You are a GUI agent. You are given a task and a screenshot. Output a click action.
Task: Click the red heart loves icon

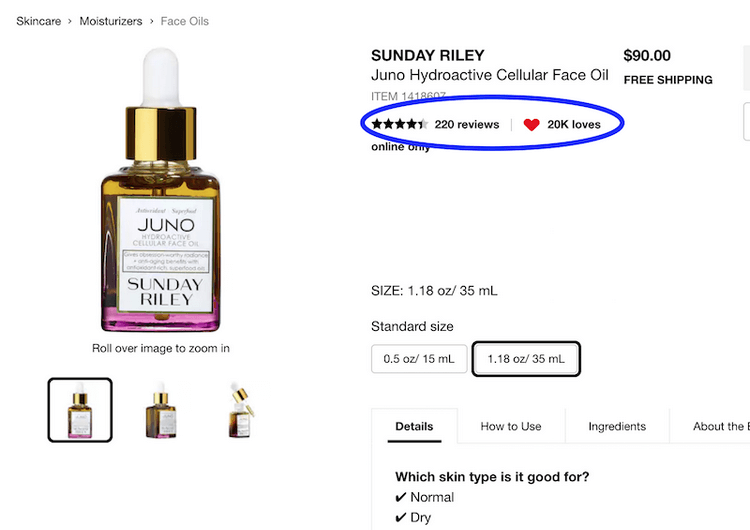point(531,125)
